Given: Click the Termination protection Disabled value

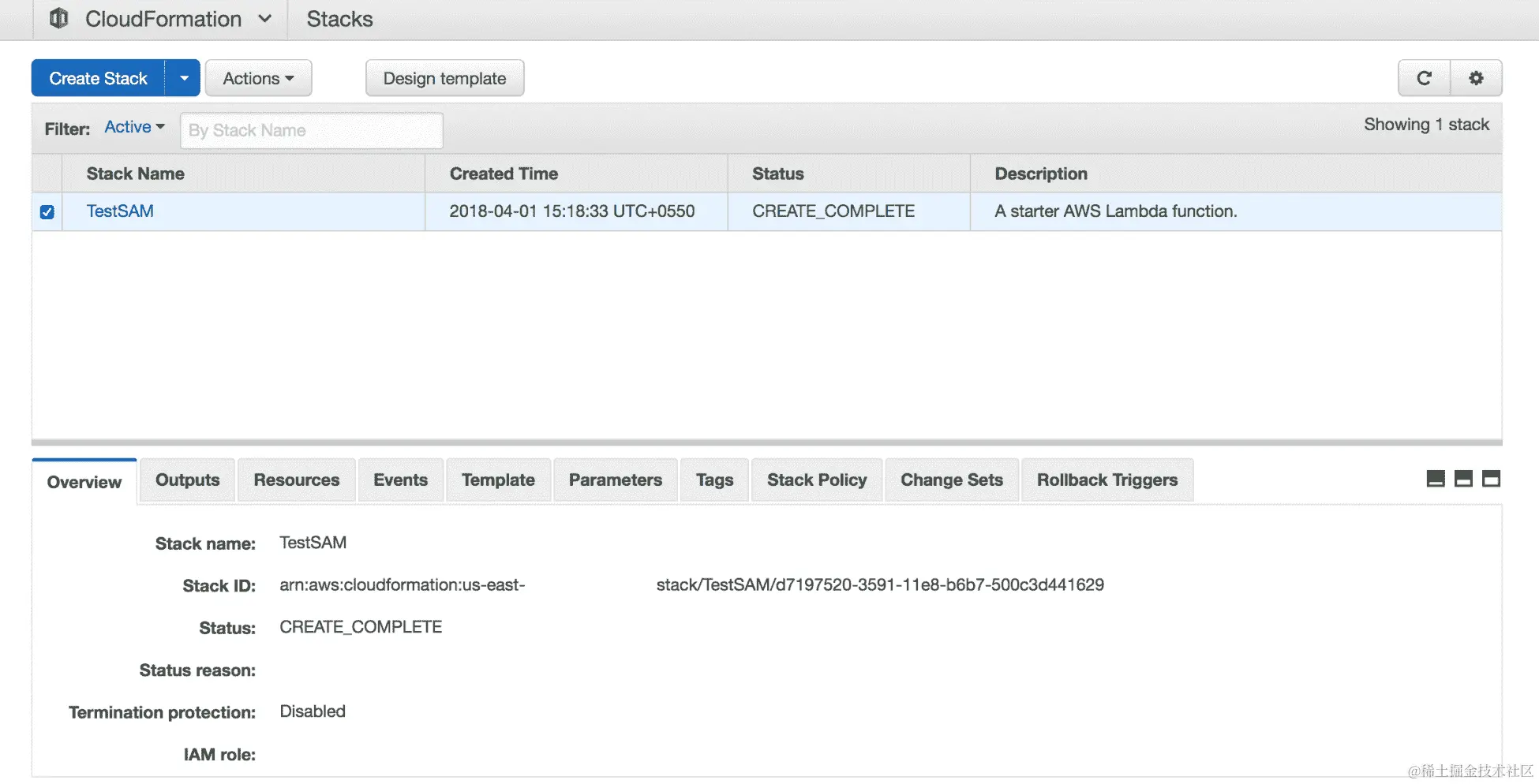Looking at the screenshot, I should pos(313,711).
